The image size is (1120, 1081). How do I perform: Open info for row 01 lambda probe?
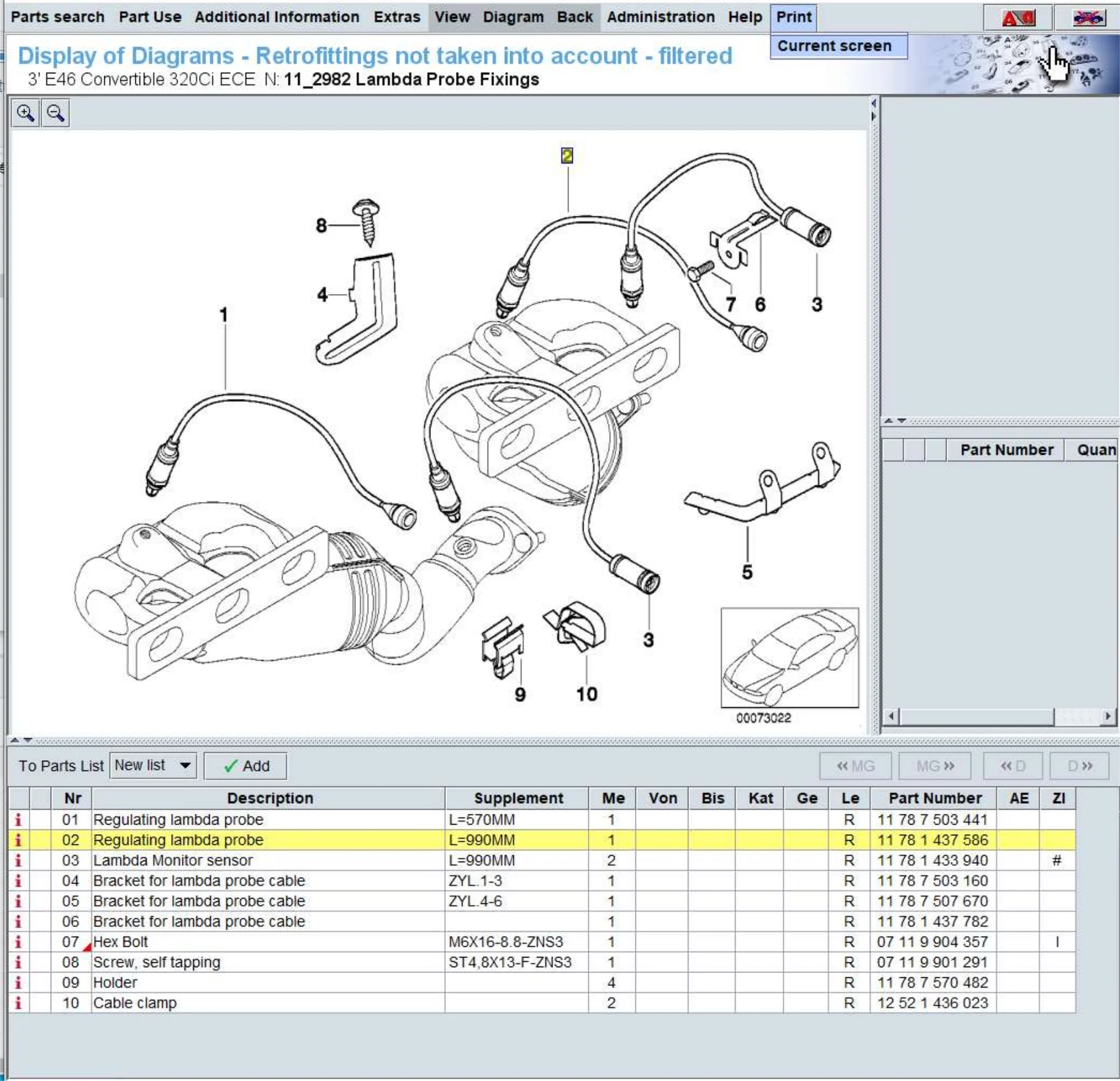pos(18,820)
